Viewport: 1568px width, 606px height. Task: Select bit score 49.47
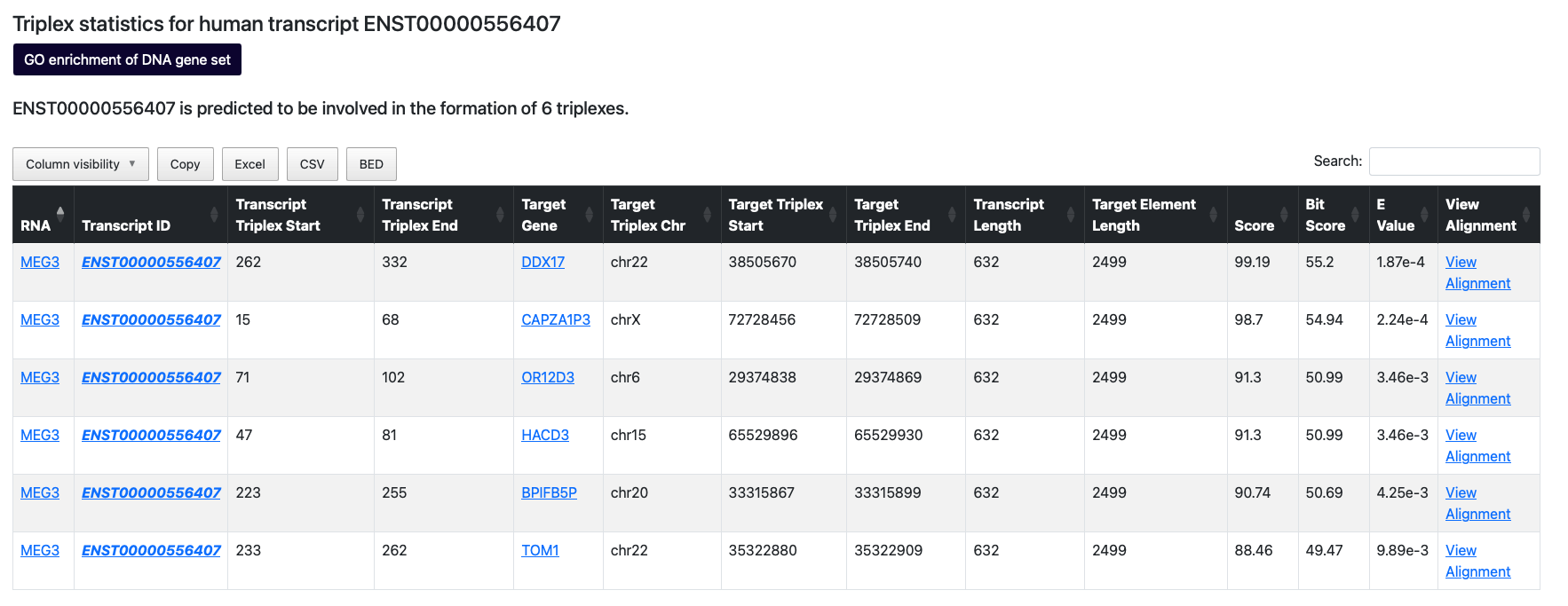click(x=1324, y=550)
